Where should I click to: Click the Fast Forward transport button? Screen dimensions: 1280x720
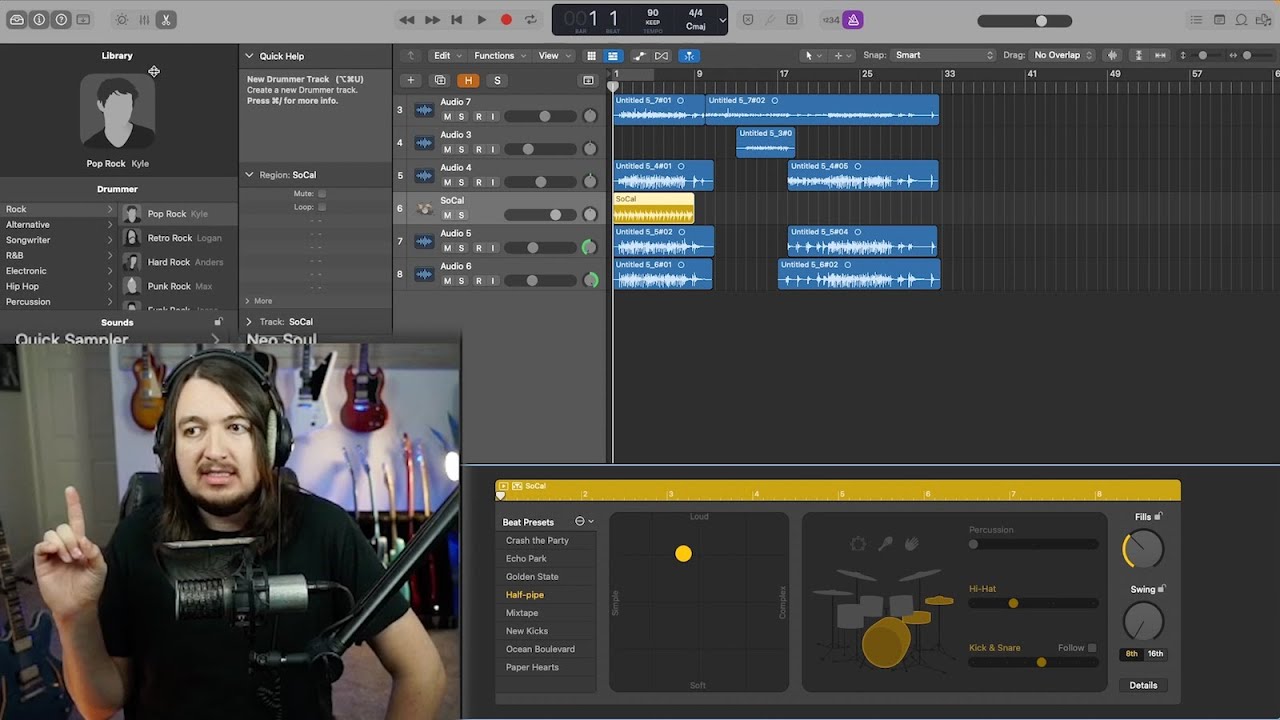click(431, 19)
